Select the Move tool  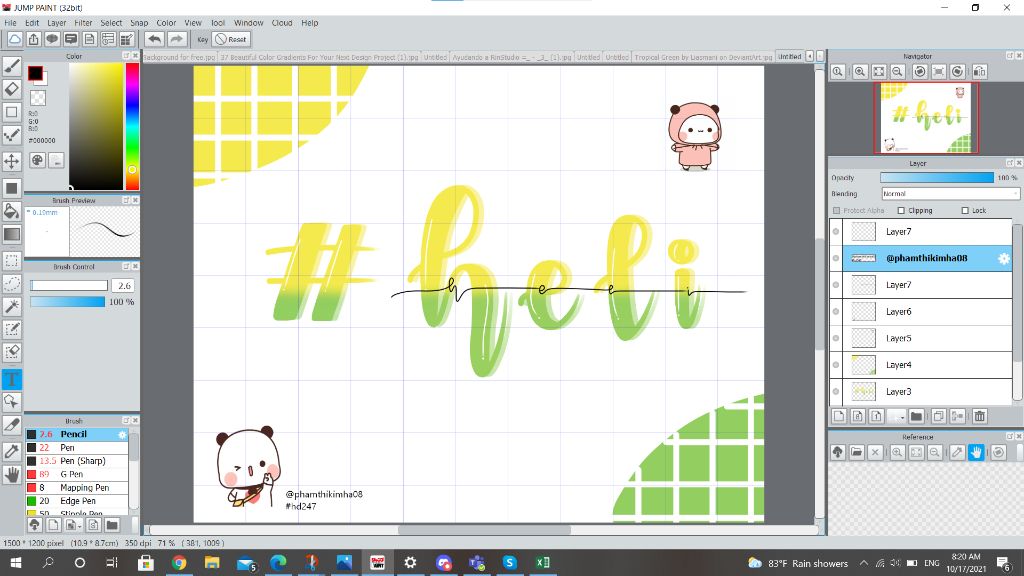pyautogui.click(x=12, y=161)
